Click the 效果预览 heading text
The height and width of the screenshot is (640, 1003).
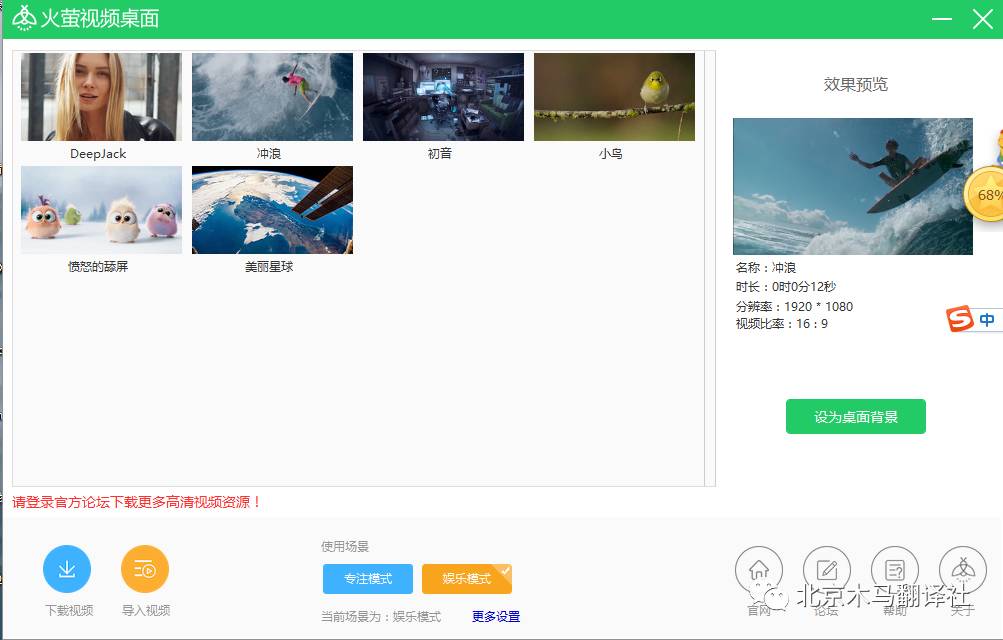coord(855,84)
